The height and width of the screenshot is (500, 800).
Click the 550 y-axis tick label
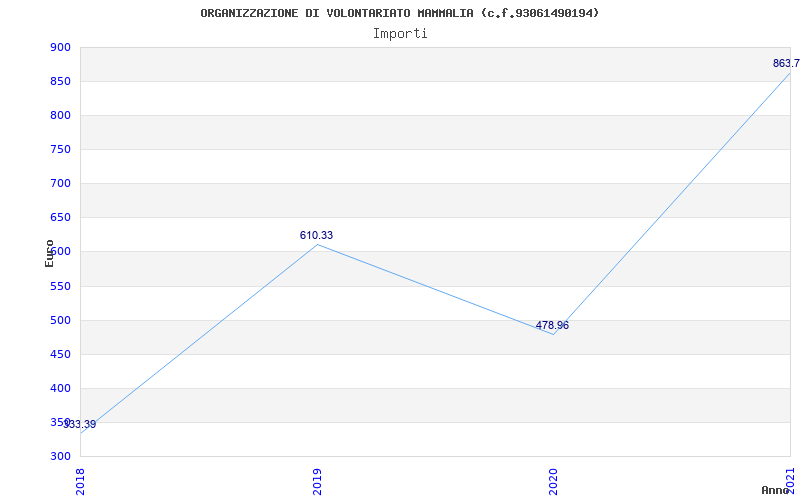[x=60, y=286]
